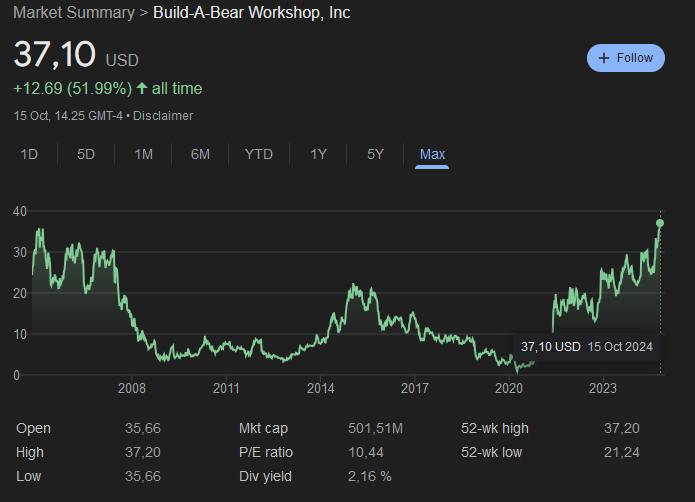695x502 pixels.
Task: Click the Mkt cap label
Action: [263, 428]
